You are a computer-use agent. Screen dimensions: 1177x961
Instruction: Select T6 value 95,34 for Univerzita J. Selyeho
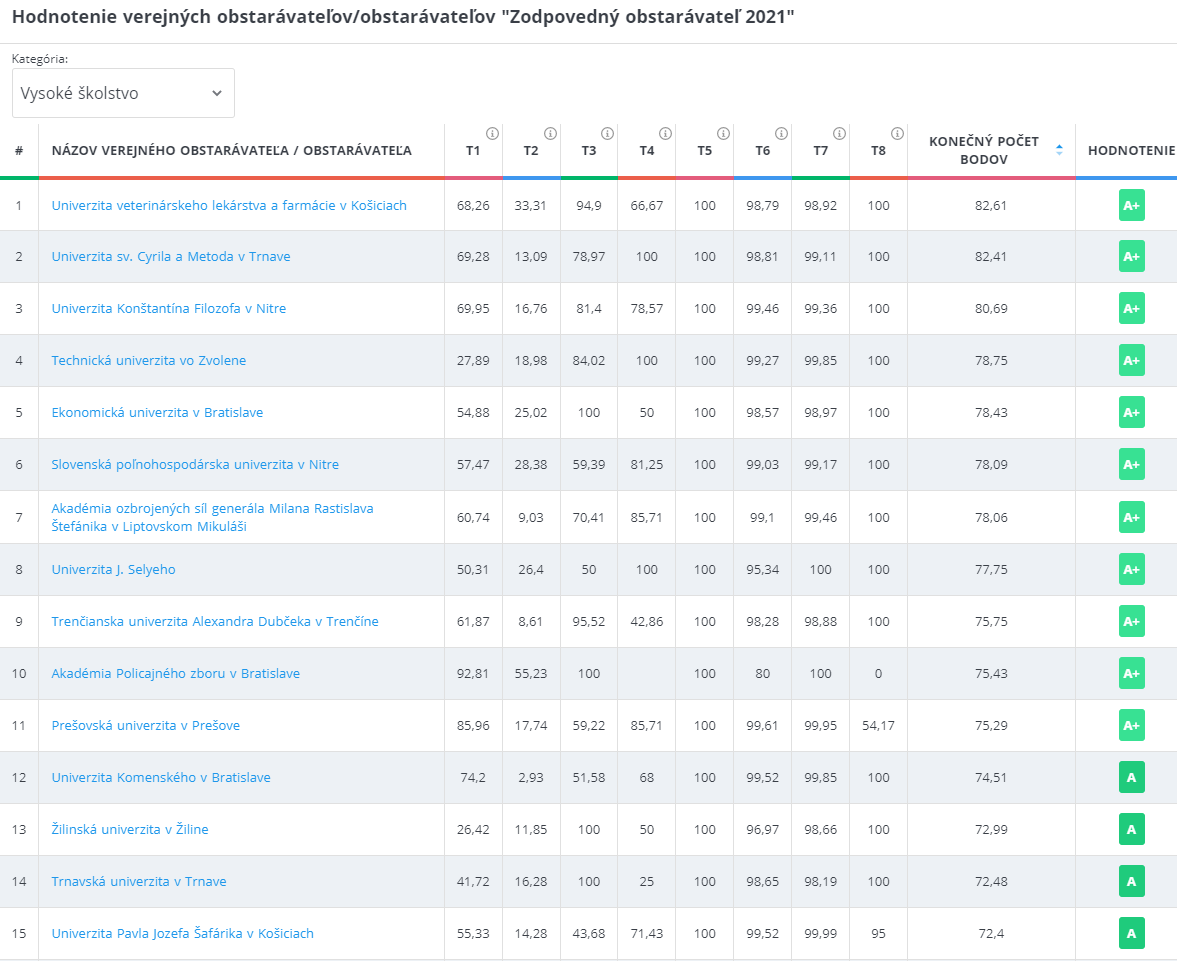pos(763,569)
